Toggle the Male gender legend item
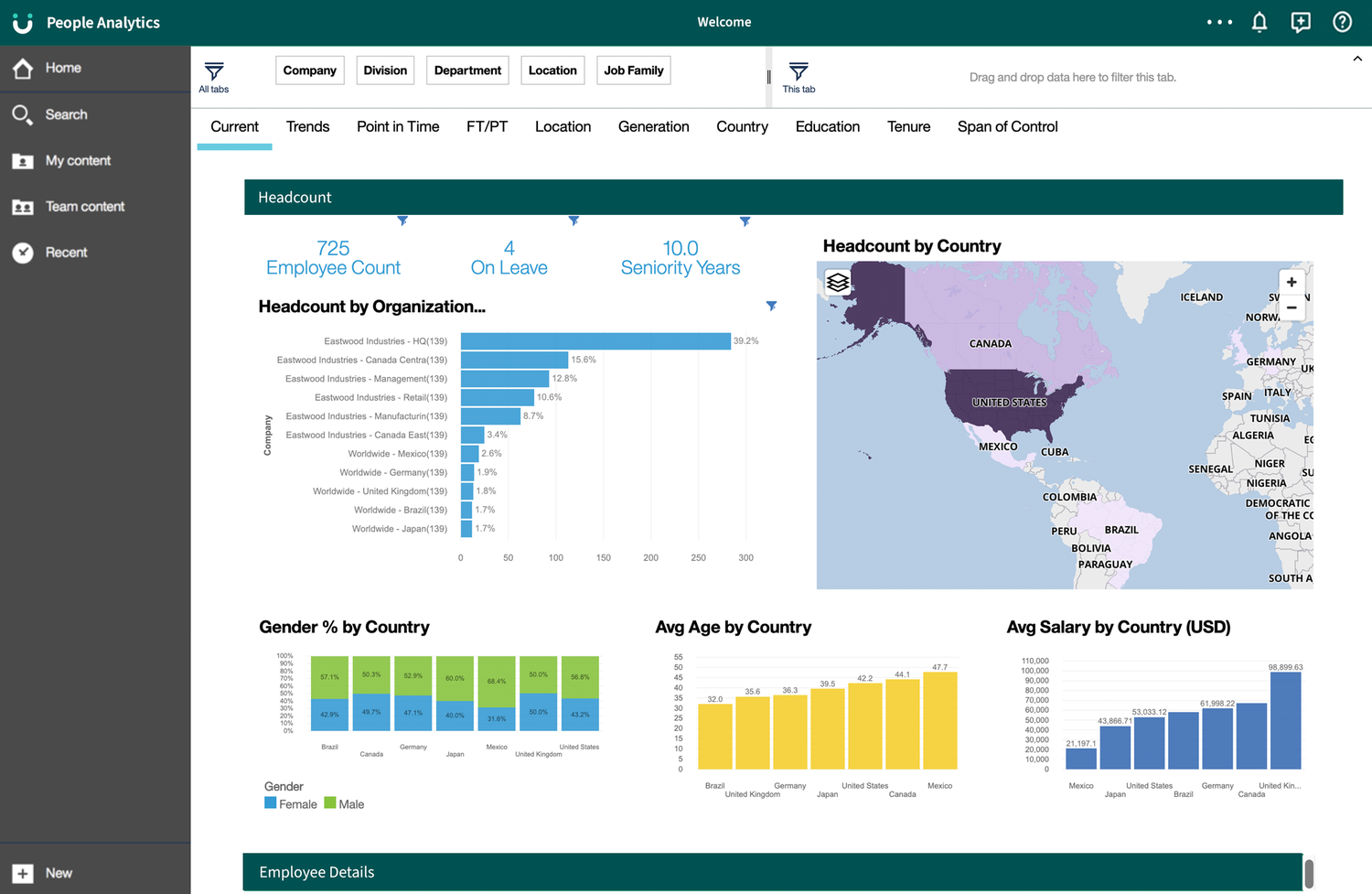The image size is (1372, 894). point(344,804)
